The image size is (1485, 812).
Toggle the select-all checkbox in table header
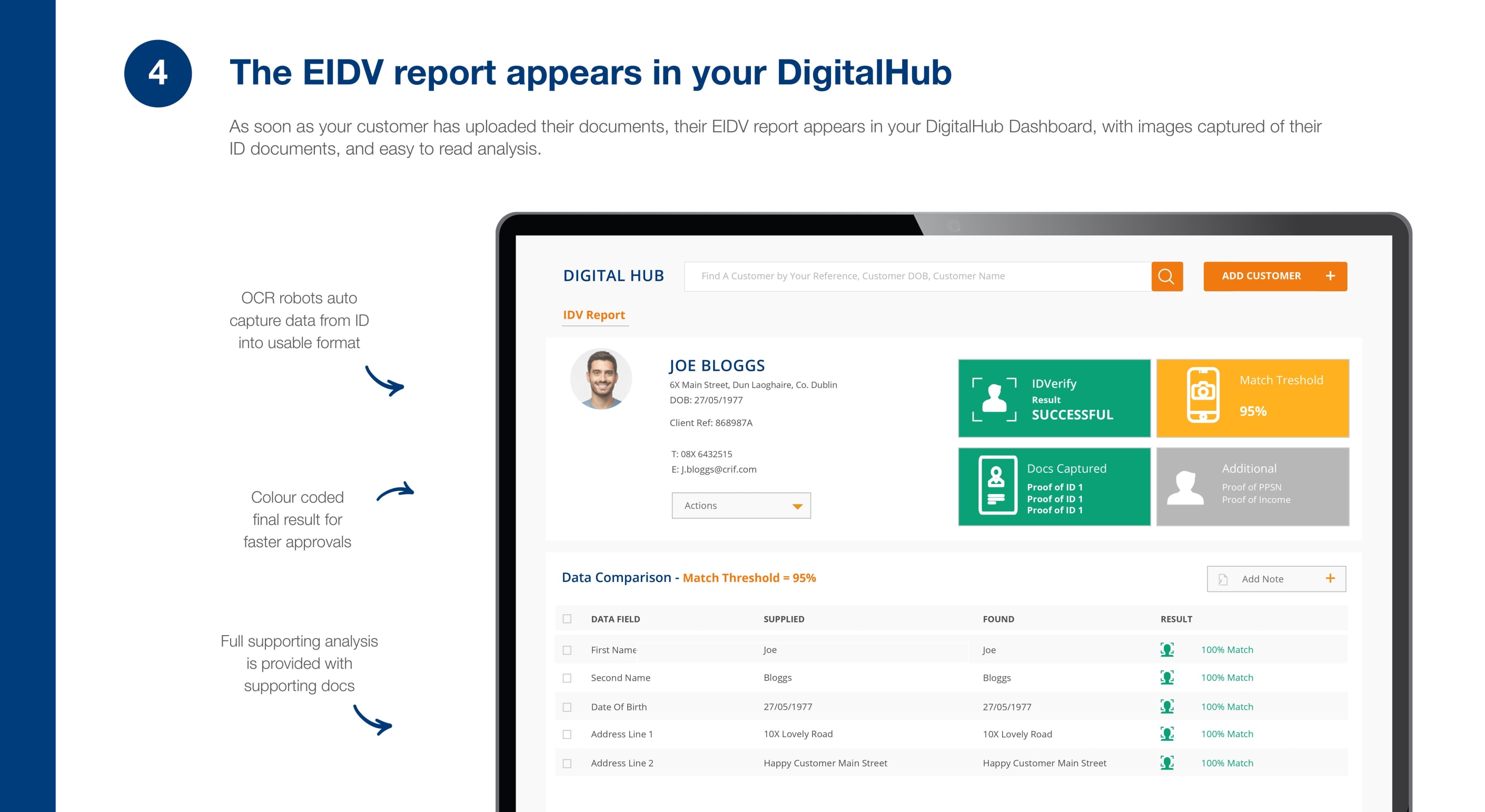pyautogui.click(x=567, y=619)
